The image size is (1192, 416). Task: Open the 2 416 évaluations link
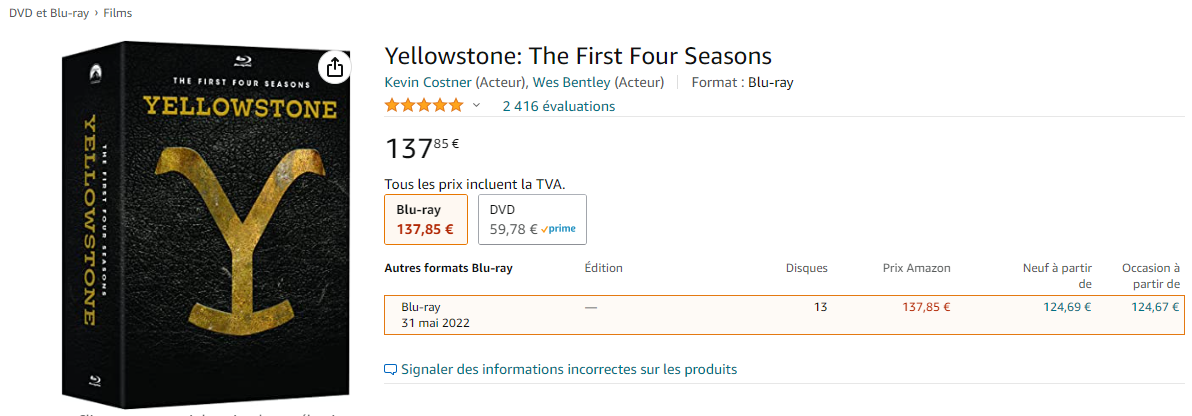point(559,106)
